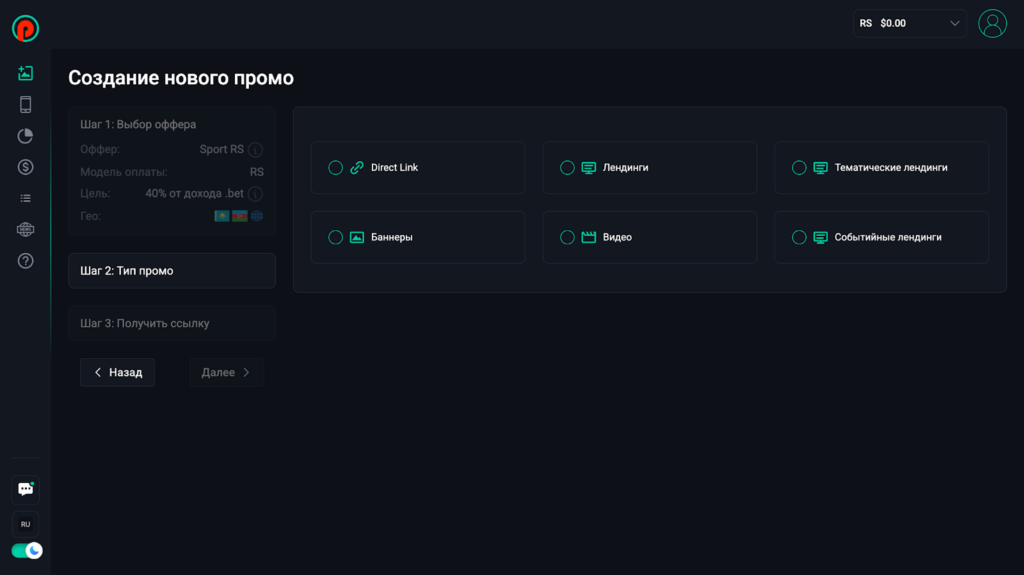Open the RU language selector
Viewport: 1024px width, 575px height.
tap(25, 524)
